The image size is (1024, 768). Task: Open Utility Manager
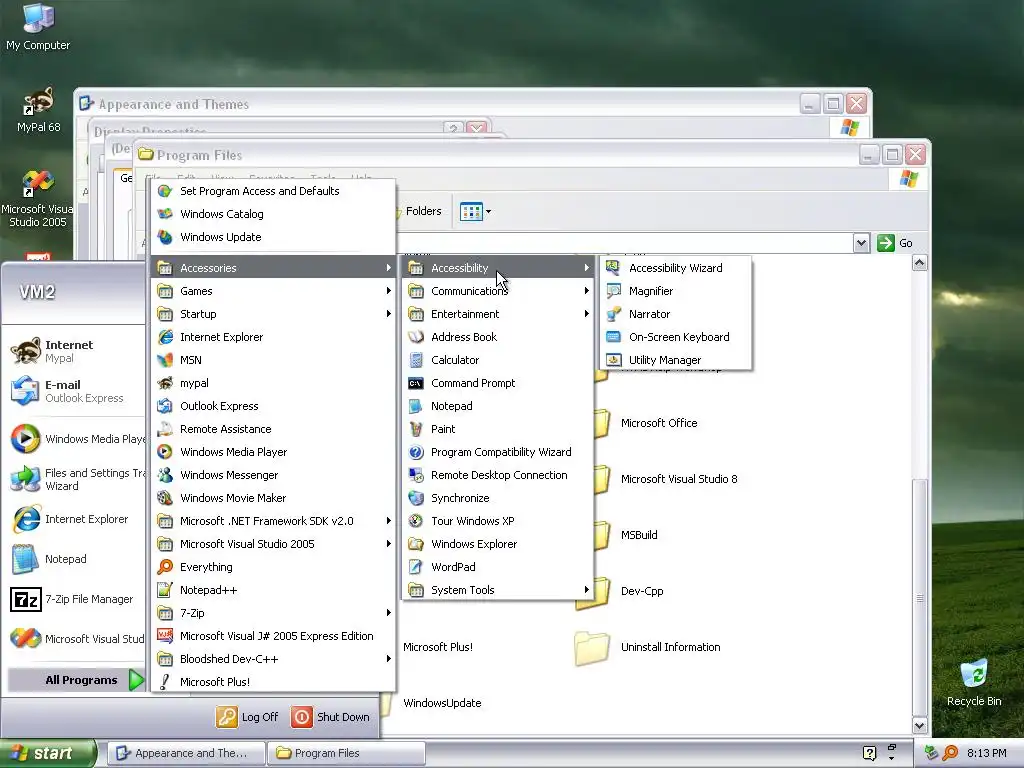pyautogui.click(x=675, y=360)
